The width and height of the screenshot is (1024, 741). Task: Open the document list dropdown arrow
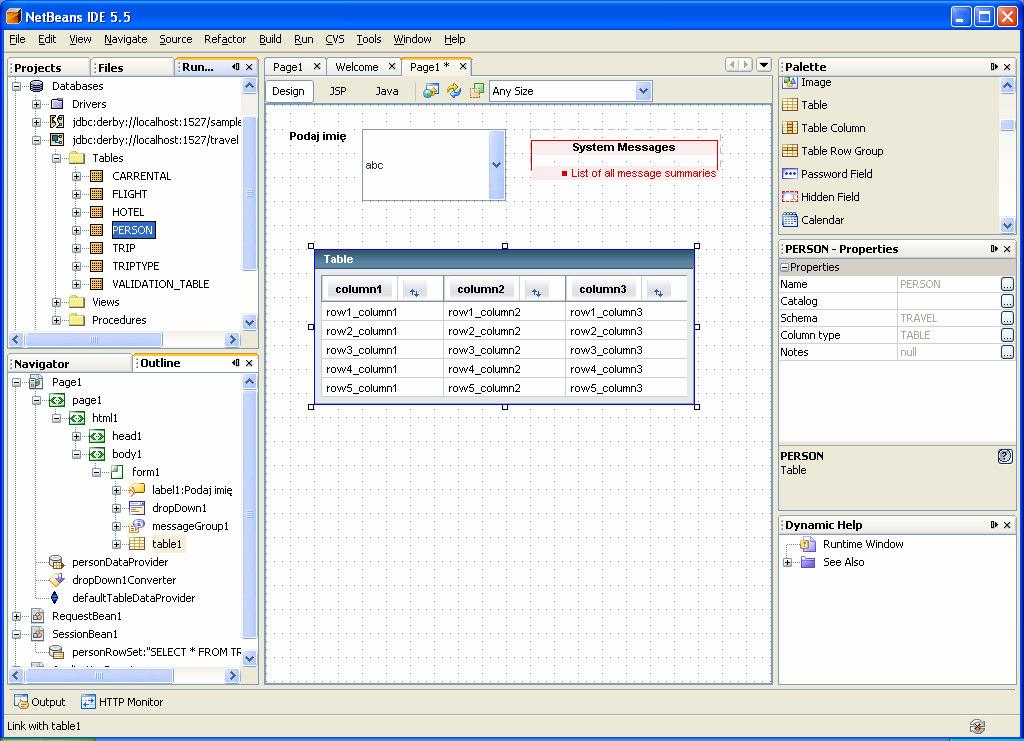click(x=763, y=65)
